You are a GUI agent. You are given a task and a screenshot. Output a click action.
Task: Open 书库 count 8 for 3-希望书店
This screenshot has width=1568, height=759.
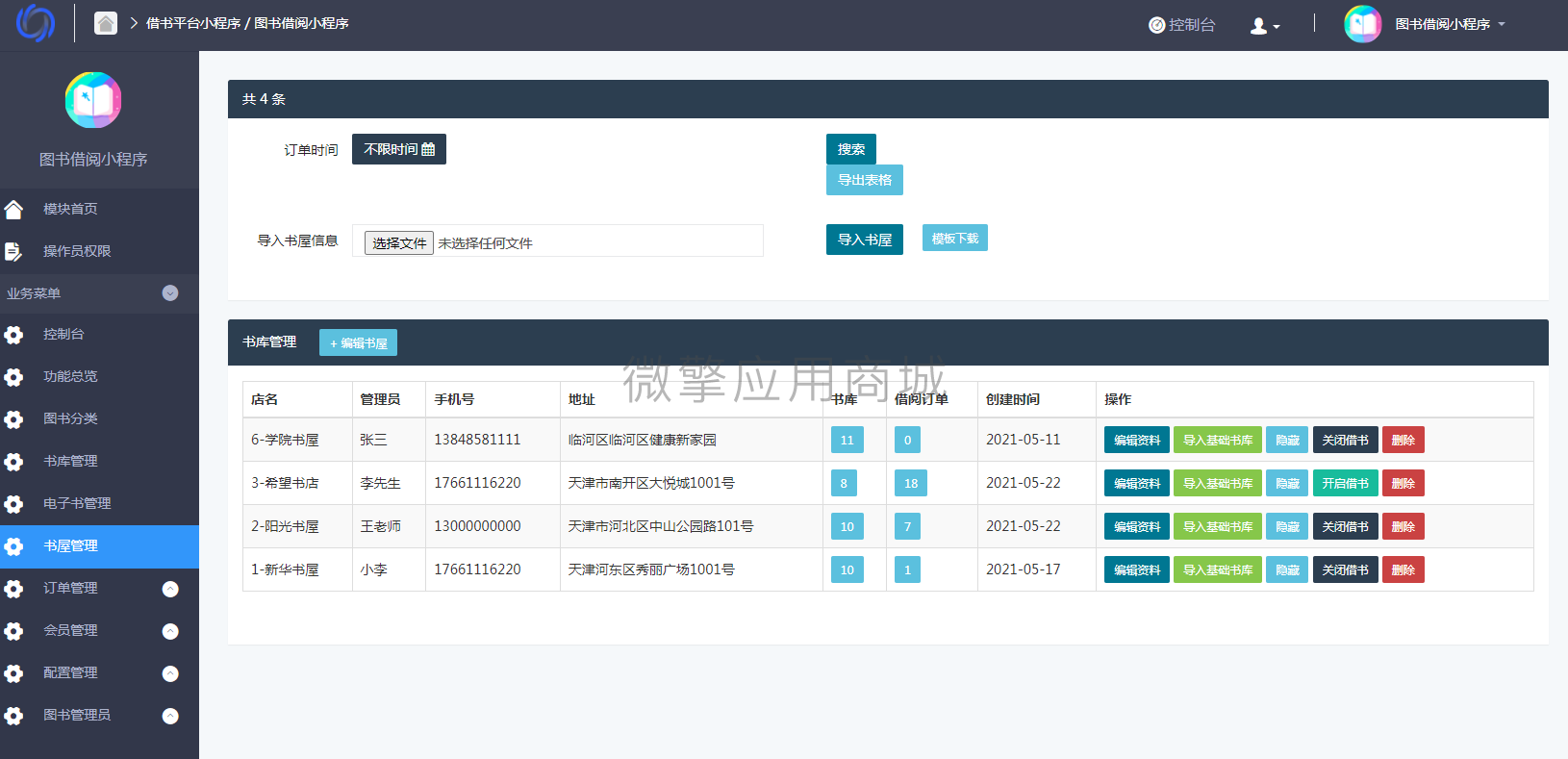point(844,483)
